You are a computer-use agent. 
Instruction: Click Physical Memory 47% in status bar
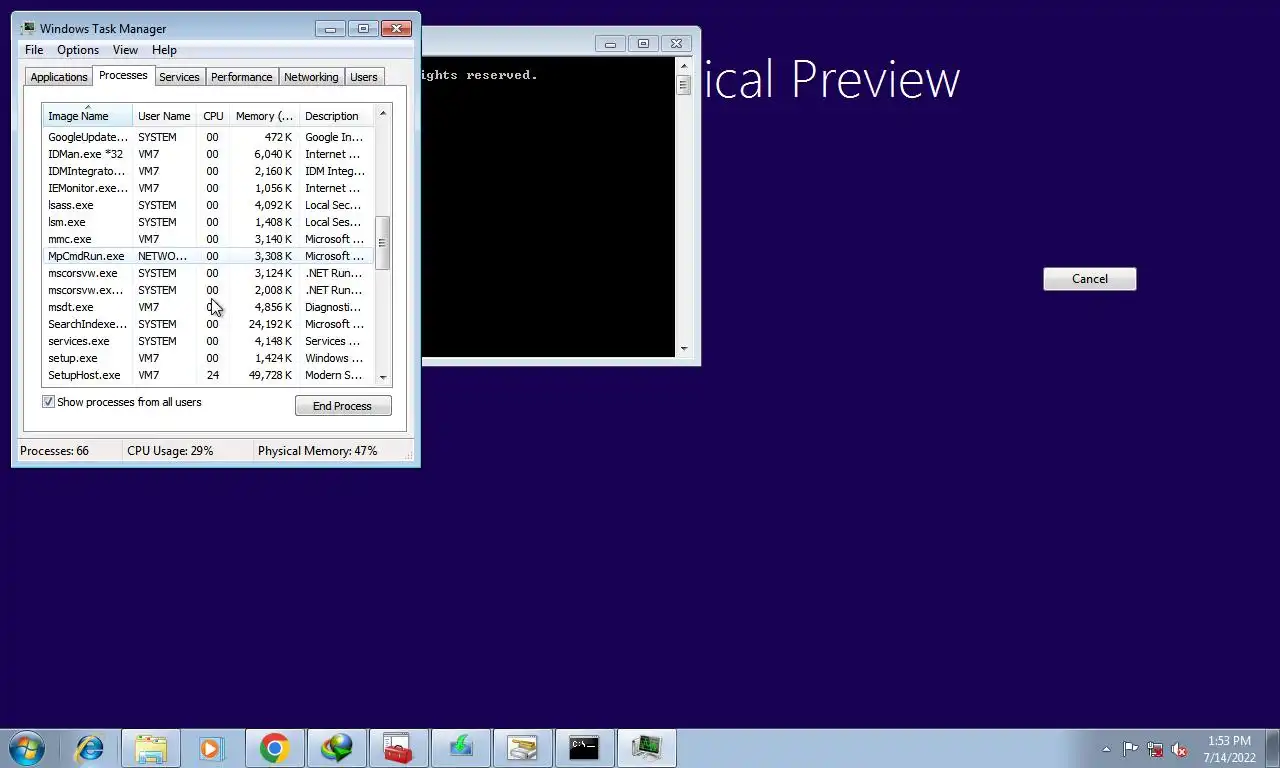(x=317, y=451)
